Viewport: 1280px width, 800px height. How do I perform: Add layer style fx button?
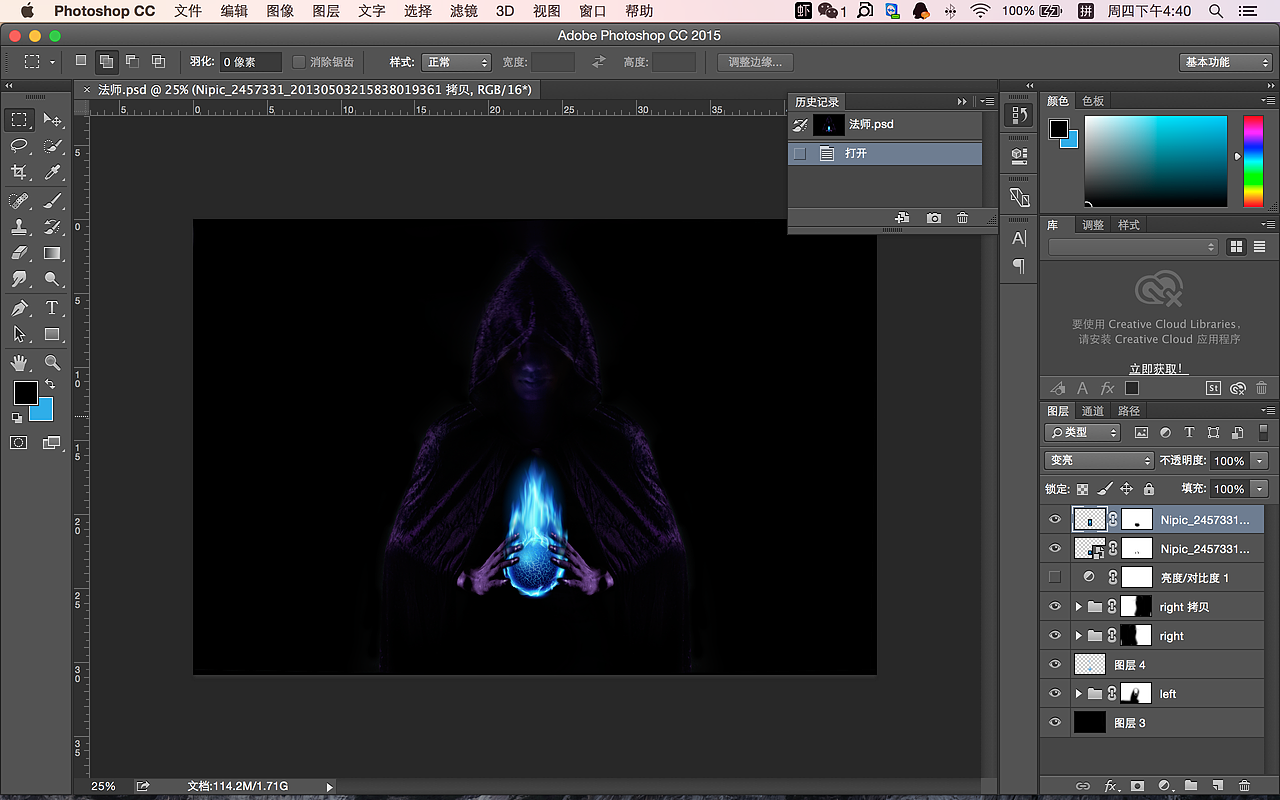click(x=1110, y=786)
